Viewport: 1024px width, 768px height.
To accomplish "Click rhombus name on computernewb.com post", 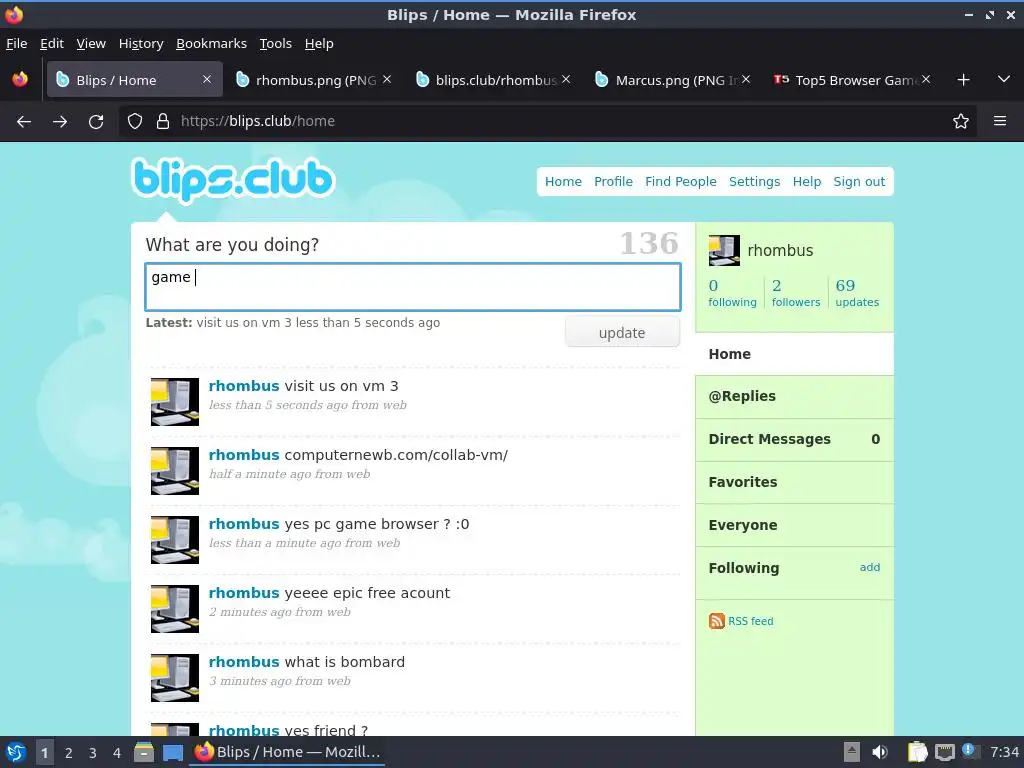I will 244,455.
